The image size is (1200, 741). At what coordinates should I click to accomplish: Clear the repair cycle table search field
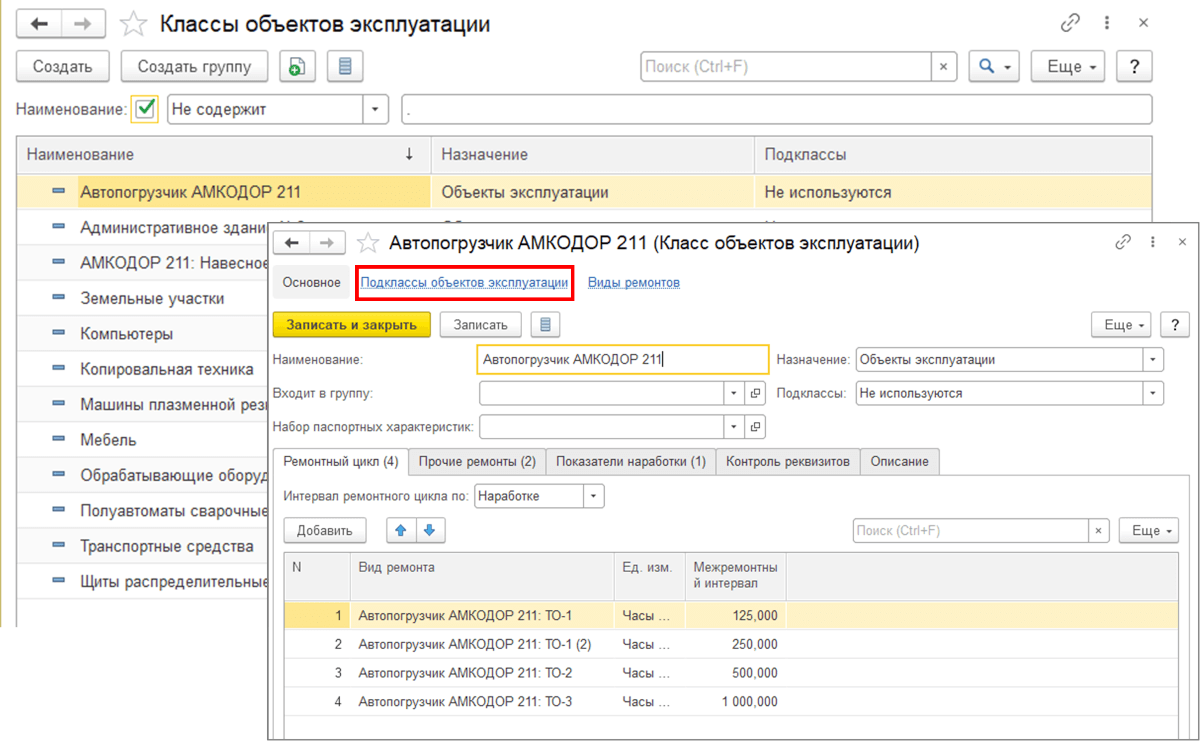(1099, 530)
